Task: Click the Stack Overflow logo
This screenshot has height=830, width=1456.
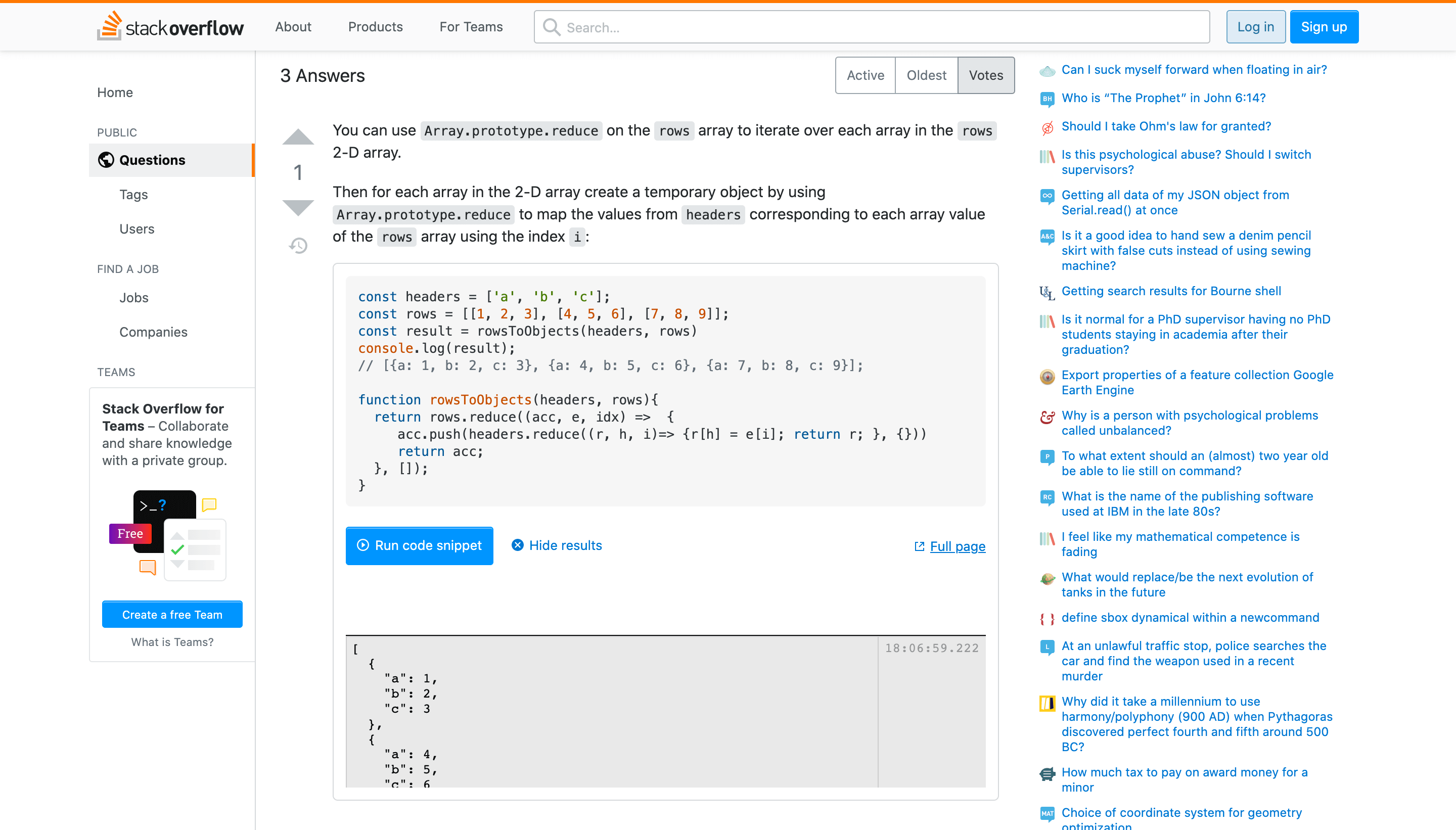Action: [x=170, y=27]
